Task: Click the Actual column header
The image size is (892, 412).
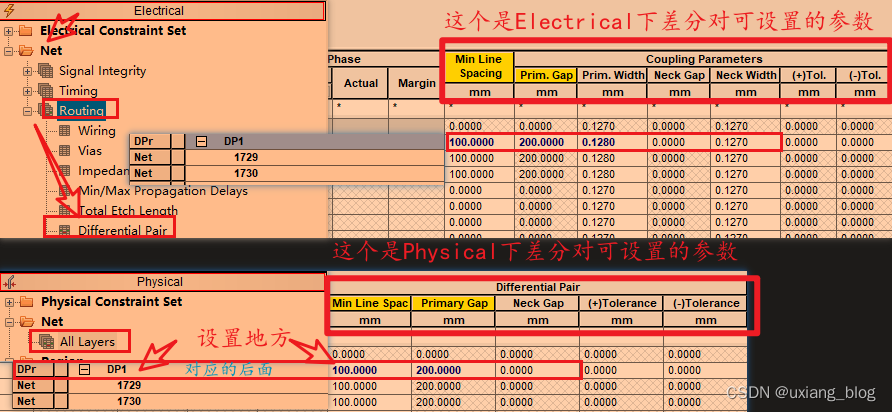Action: pyautogui.click(x=361, y=83)
